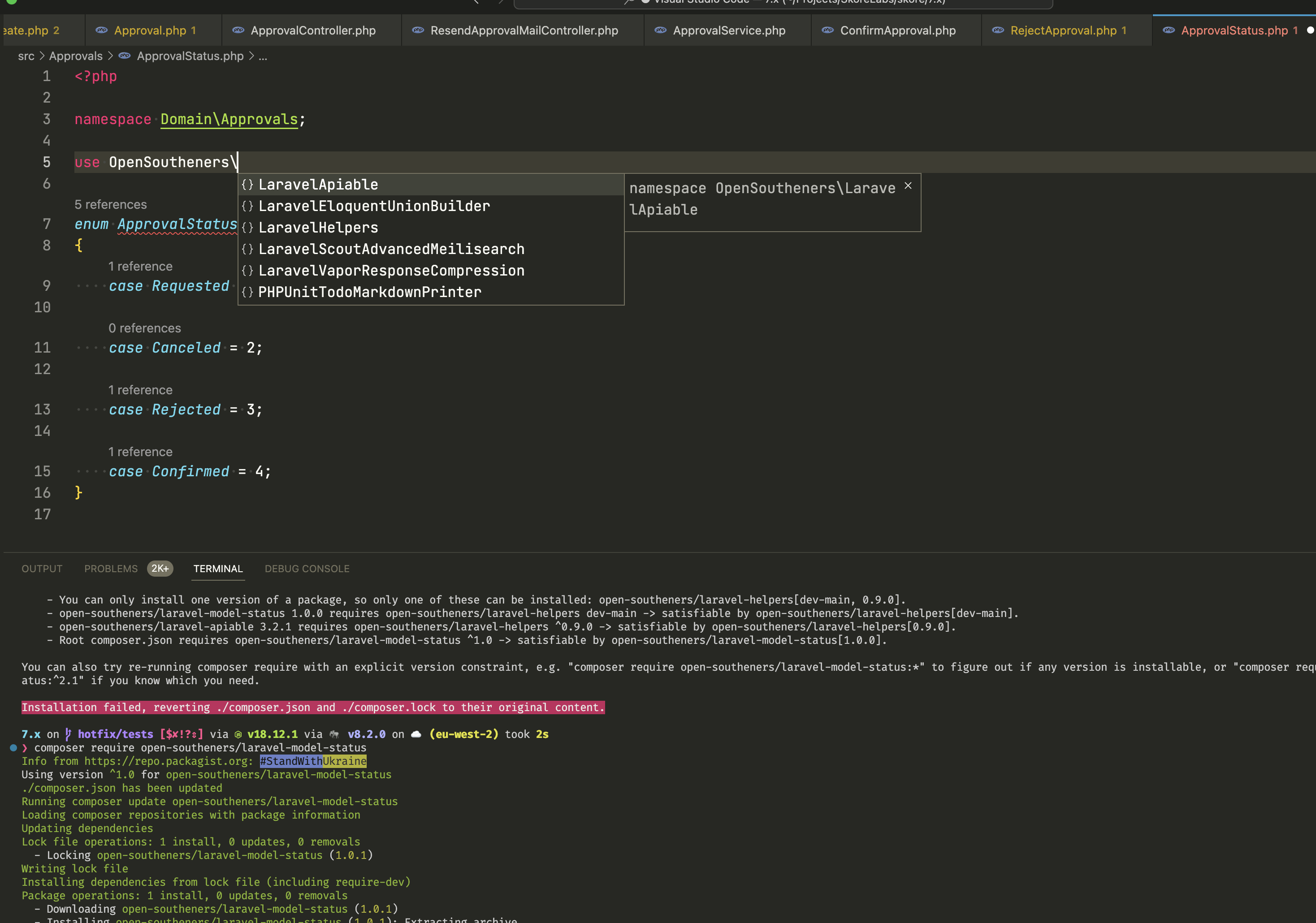Screen dimensions: 1316x923
Task: Click PHP file icon on ConfirmApproval.php tab
Action: (828, 30)
